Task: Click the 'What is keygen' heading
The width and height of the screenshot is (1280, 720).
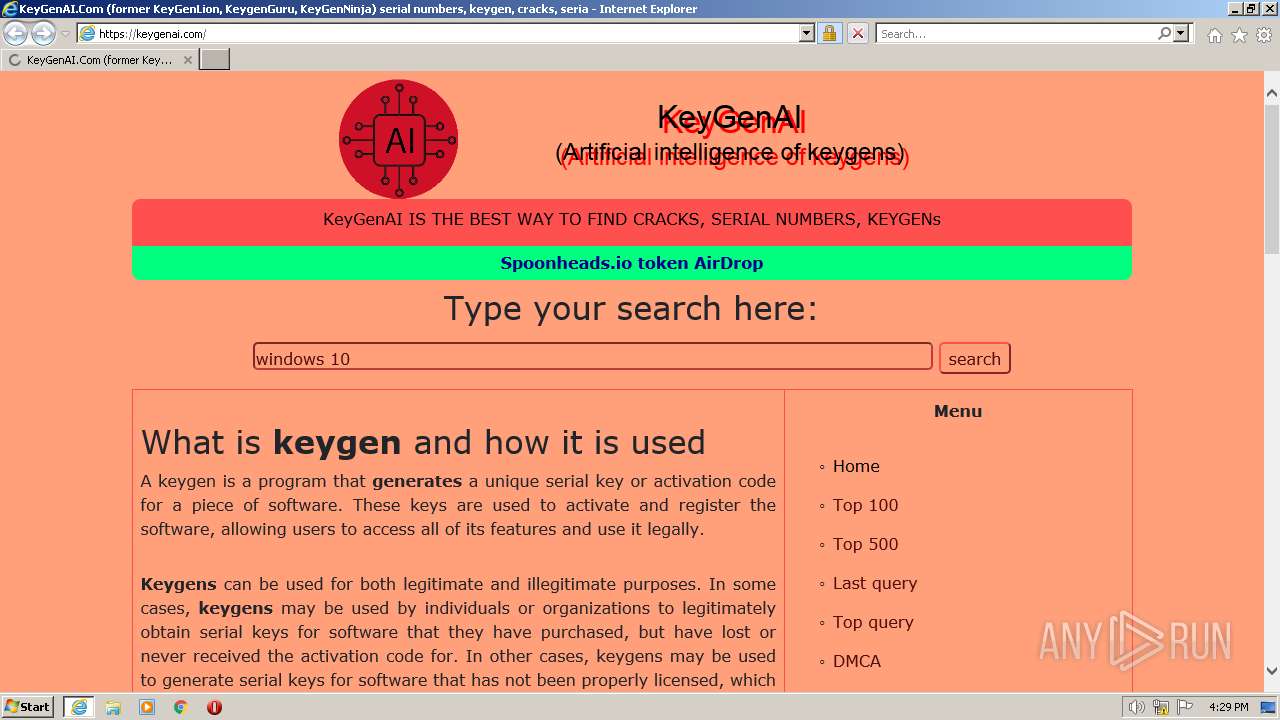Action: click(x=423, y=442)
